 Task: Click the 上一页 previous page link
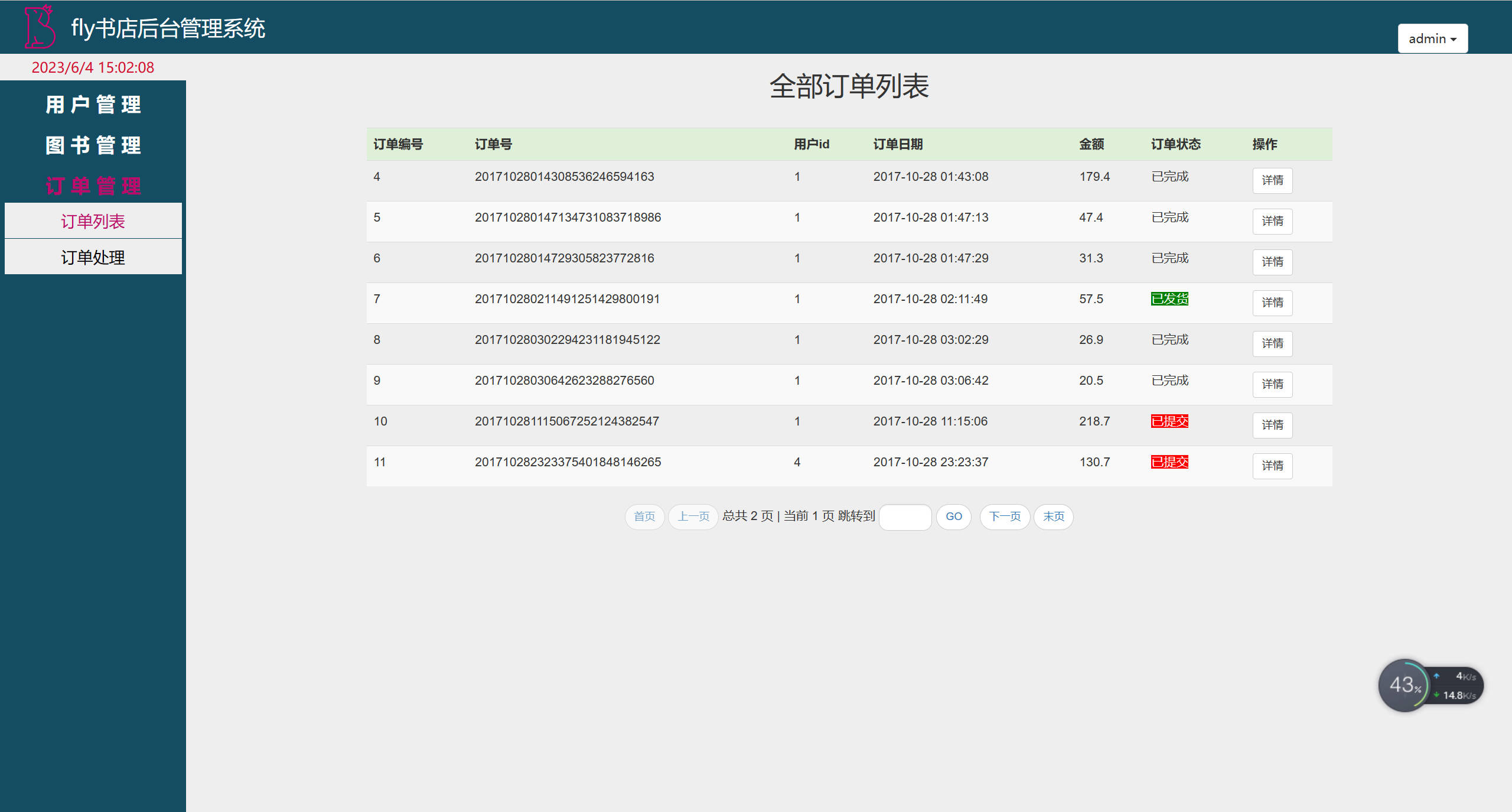tap(693, 517)
